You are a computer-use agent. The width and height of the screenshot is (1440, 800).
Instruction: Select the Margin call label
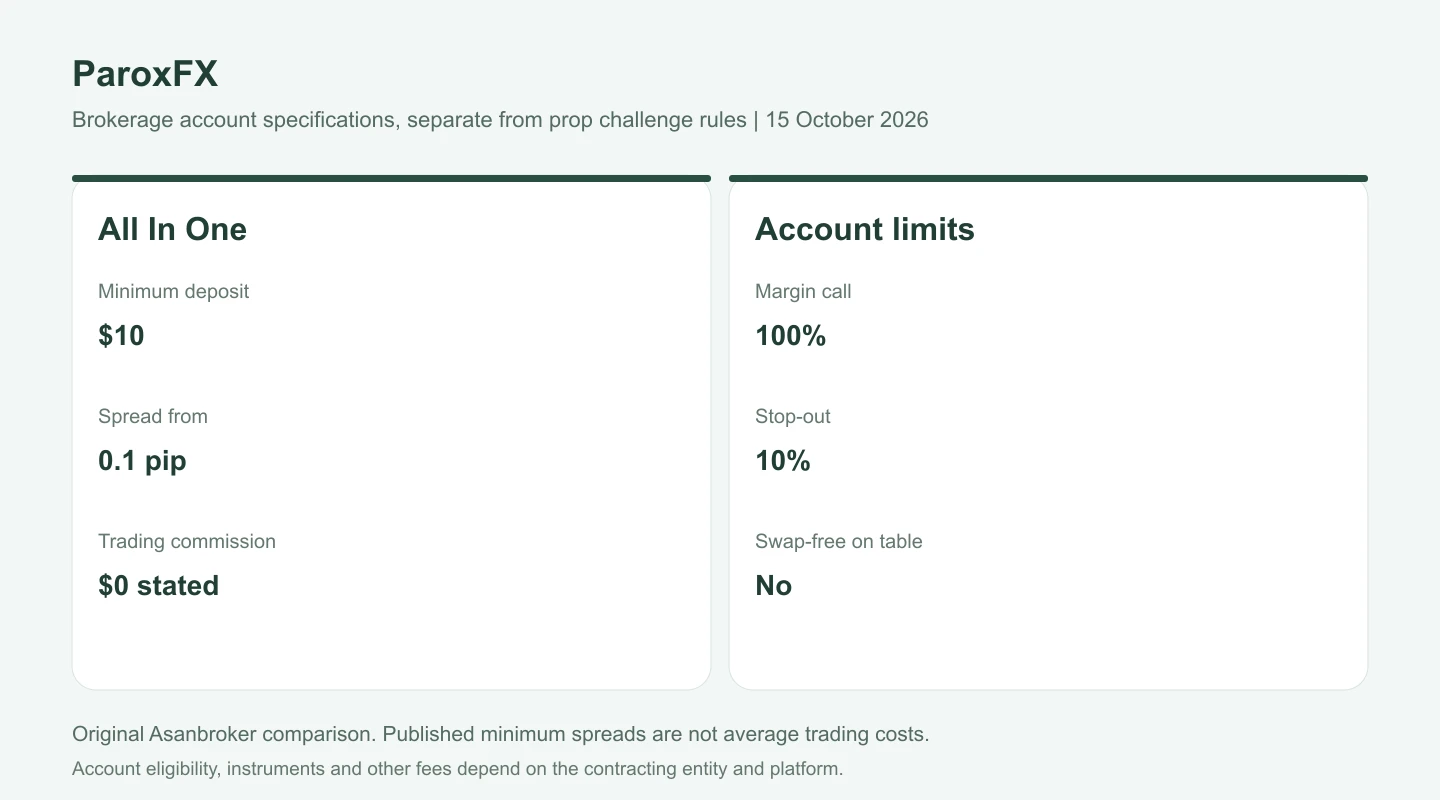[x=803, y=292]
